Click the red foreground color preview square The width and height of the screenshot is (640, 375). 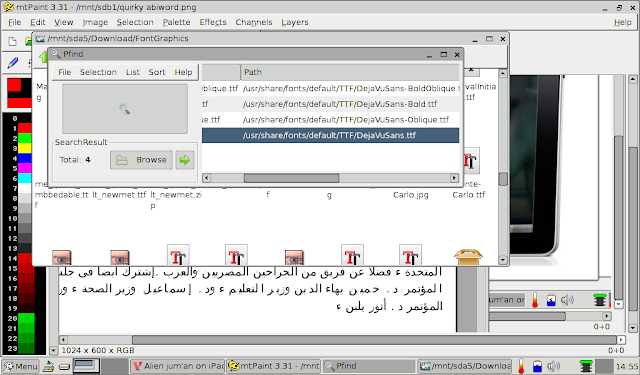[x=14, y=85]
